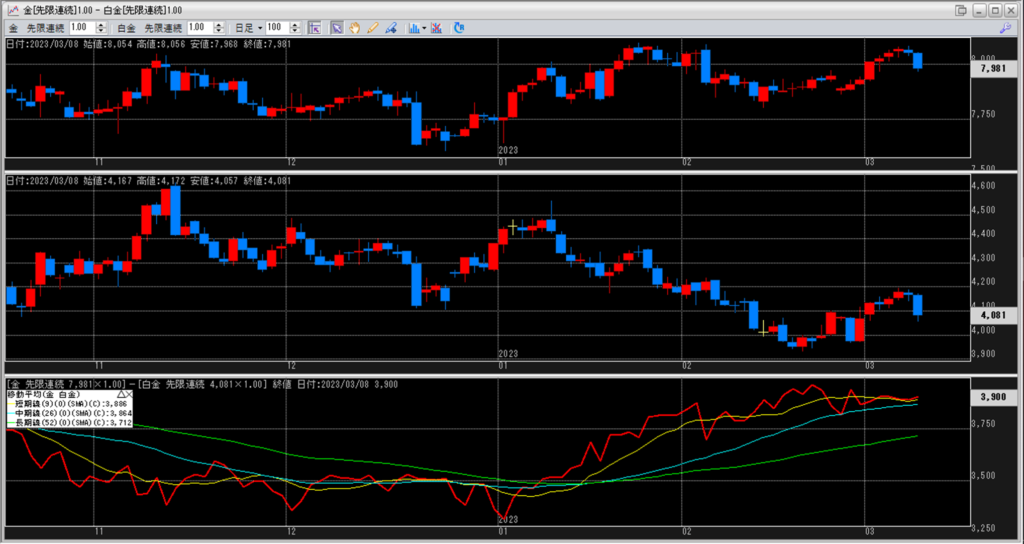This screenshot has height=544, width=1024.
Task: Expand the bar chart icon dropdown arrow
Action: tap(424, 27)
